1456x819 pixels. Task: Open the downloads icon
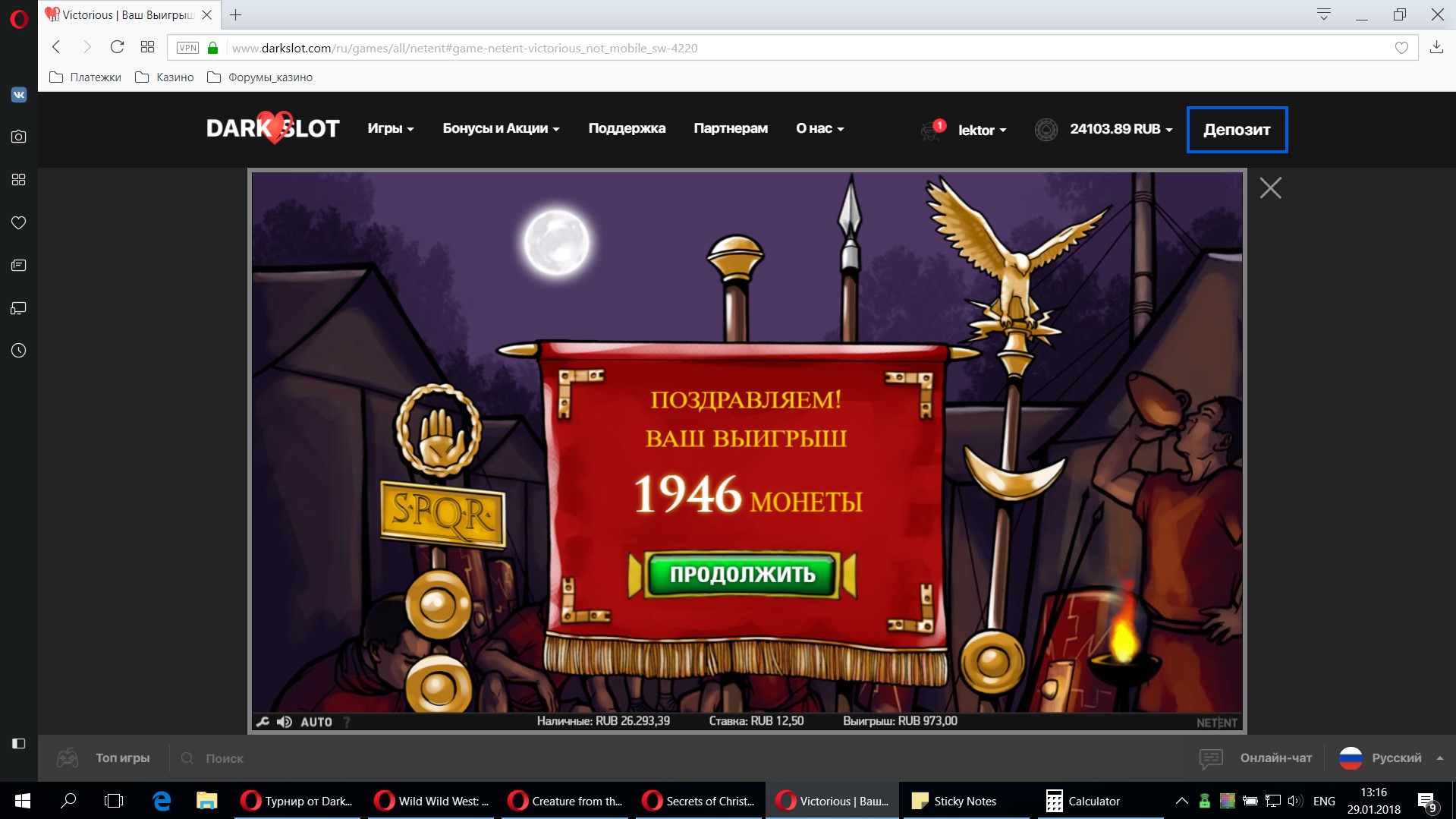click(x=1436, y=47)
